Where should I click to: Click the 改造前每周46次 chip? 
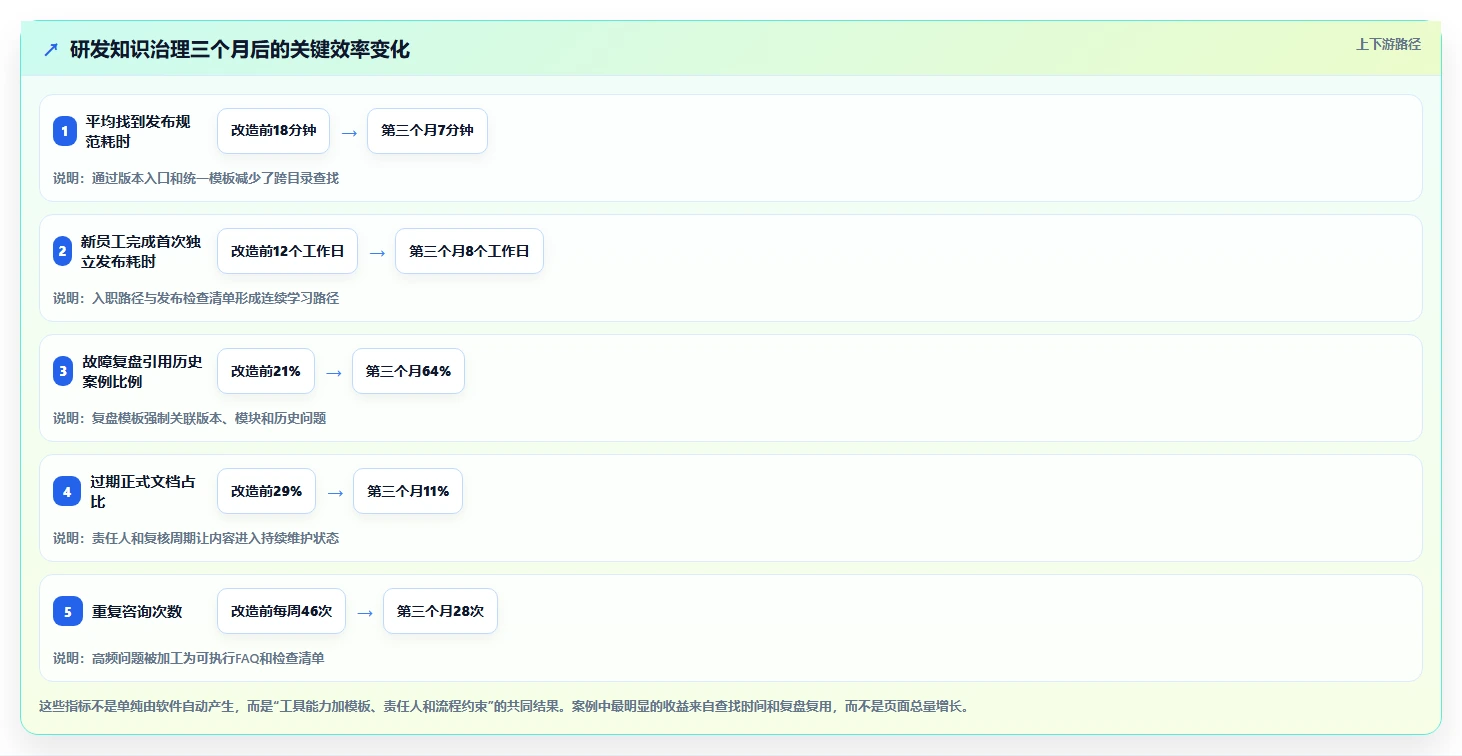(x=281, y=611)
